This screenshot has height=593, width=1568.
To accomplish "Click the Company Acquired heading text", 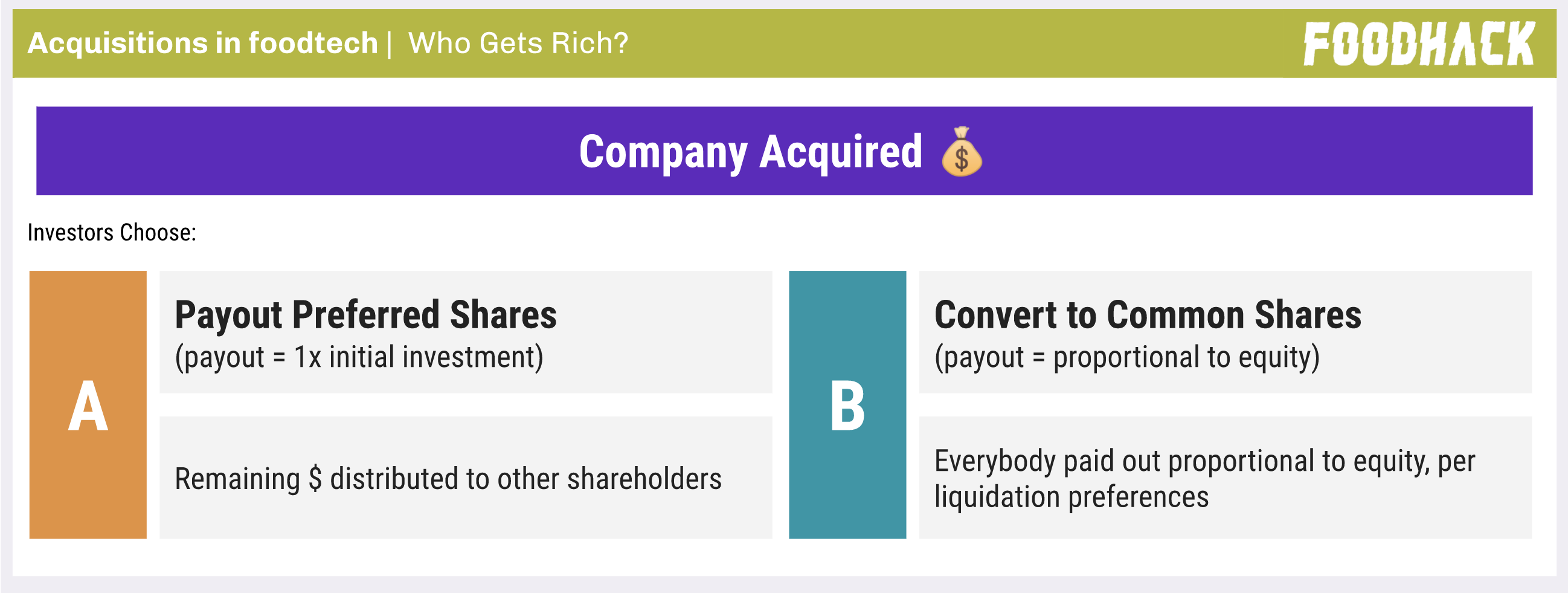I will click(751, 152).
